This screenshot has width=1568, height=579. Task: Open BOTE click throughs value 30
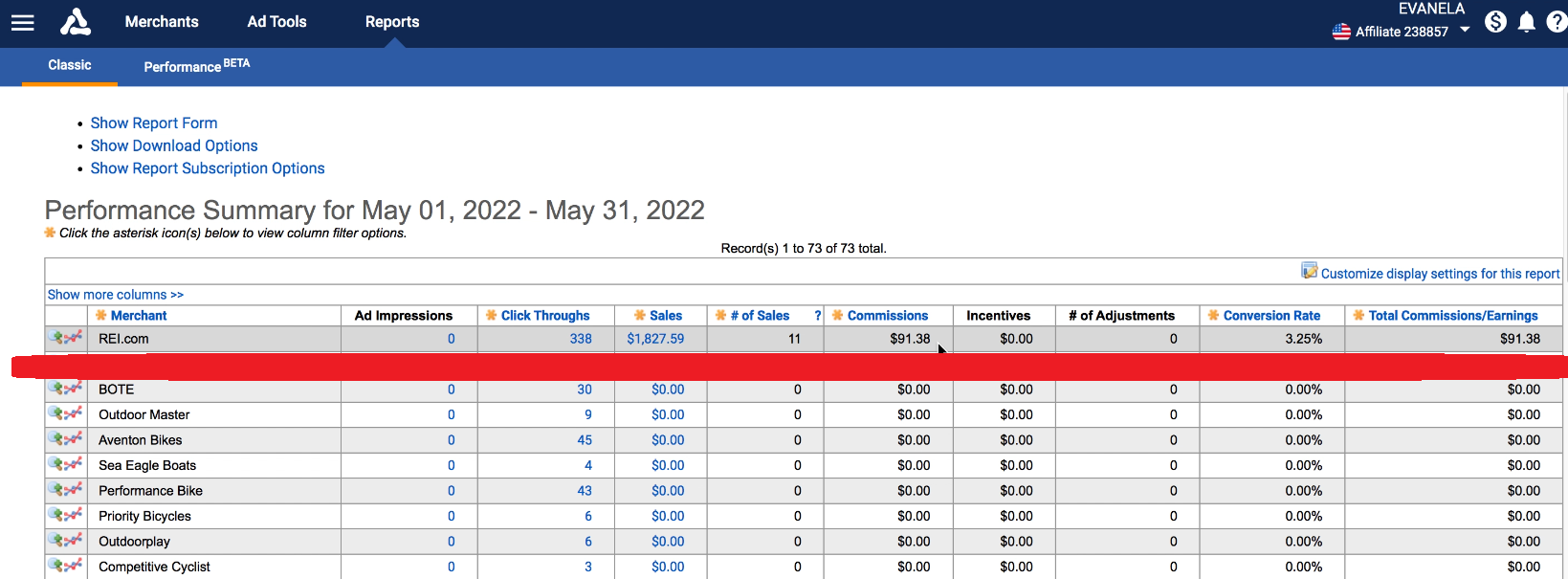pyautogui.click(x=585, y=390)
